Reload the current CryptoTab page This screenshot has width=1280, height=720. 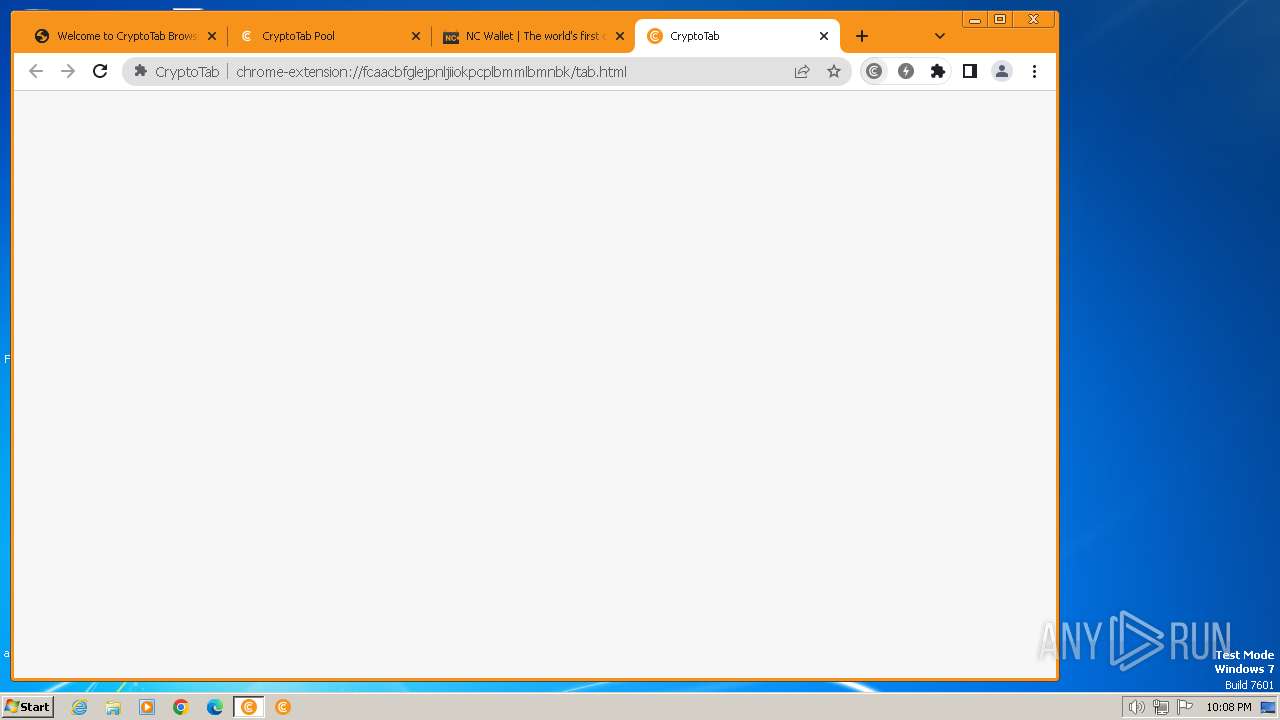coord(100,71)
